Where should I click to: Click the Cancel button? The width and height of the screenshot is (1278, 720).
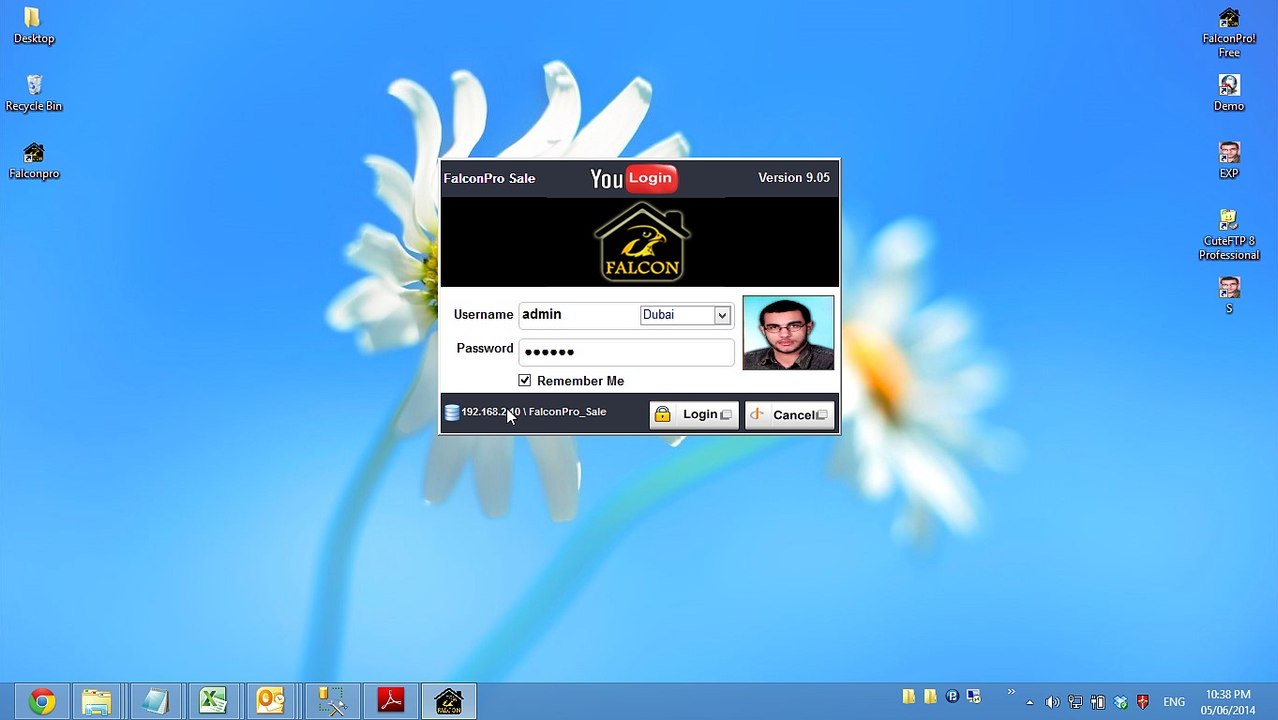pos(790,415)
